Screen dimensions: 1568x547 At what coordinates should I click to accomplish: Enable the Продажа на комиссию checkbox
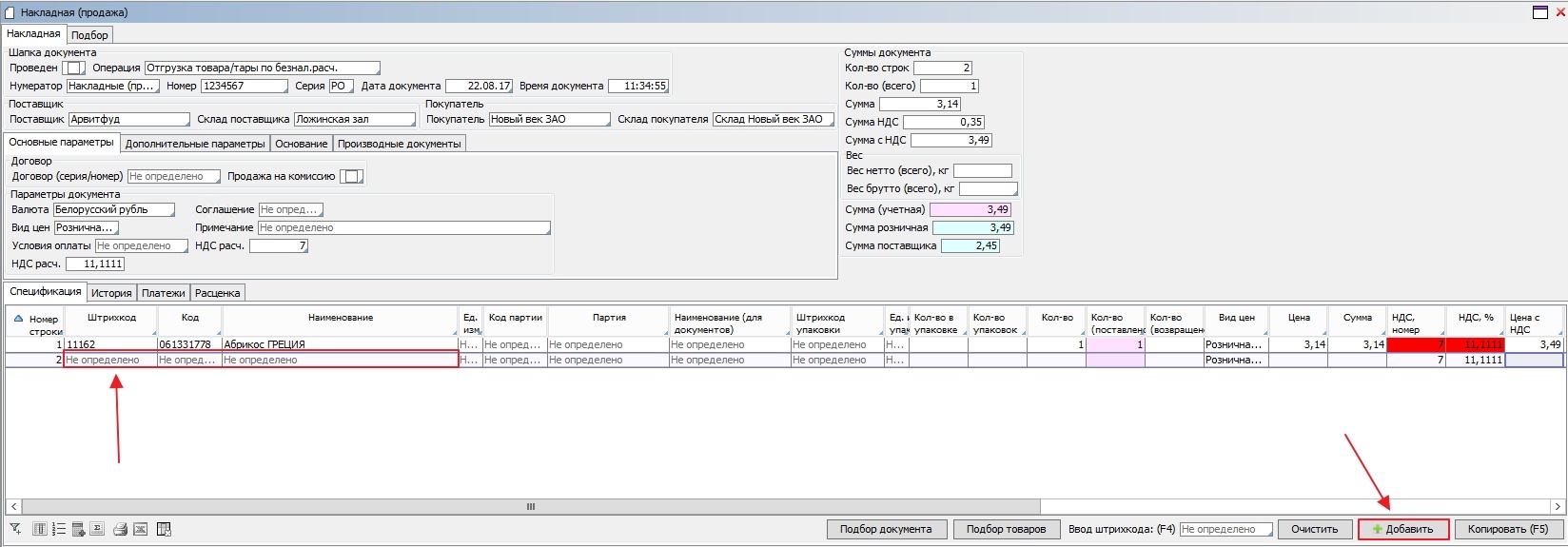click(x=351, y=176)
